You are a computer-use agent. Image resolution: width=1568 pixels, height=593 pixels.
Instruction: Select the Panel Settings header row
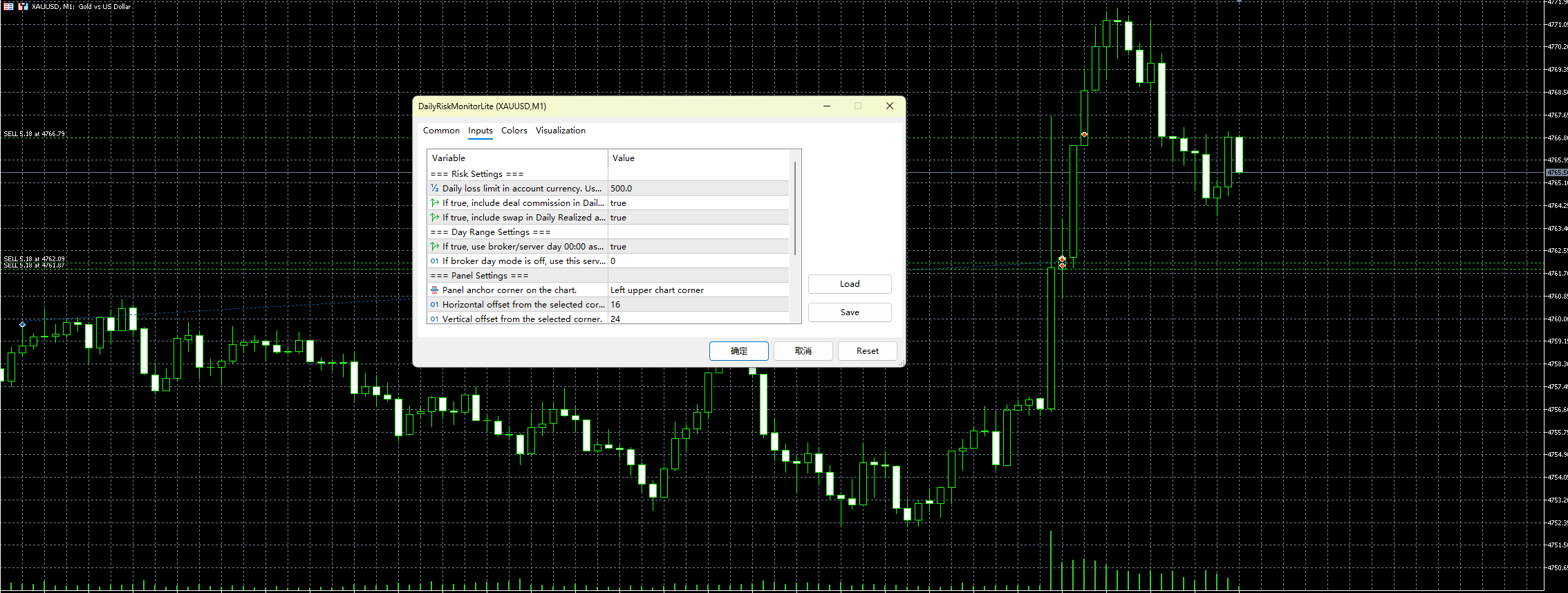(x=608, y=275)
